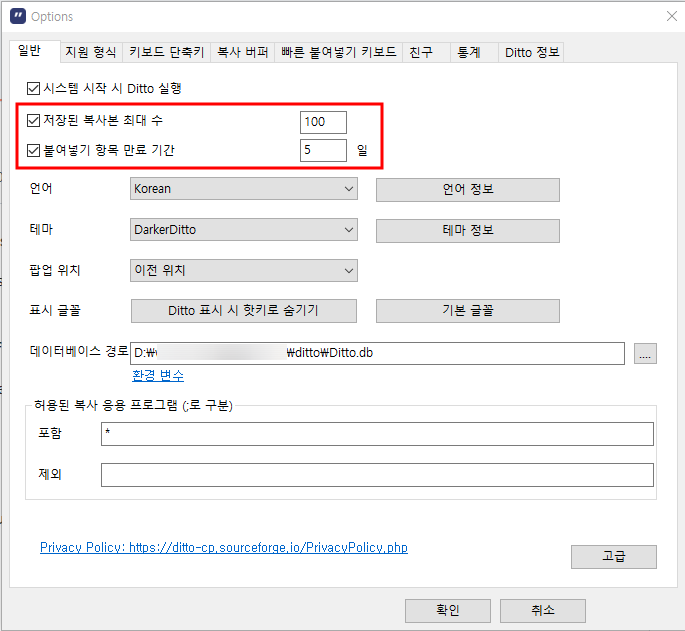Switch to the 지원 형식 tab

(x=91, y=52)
